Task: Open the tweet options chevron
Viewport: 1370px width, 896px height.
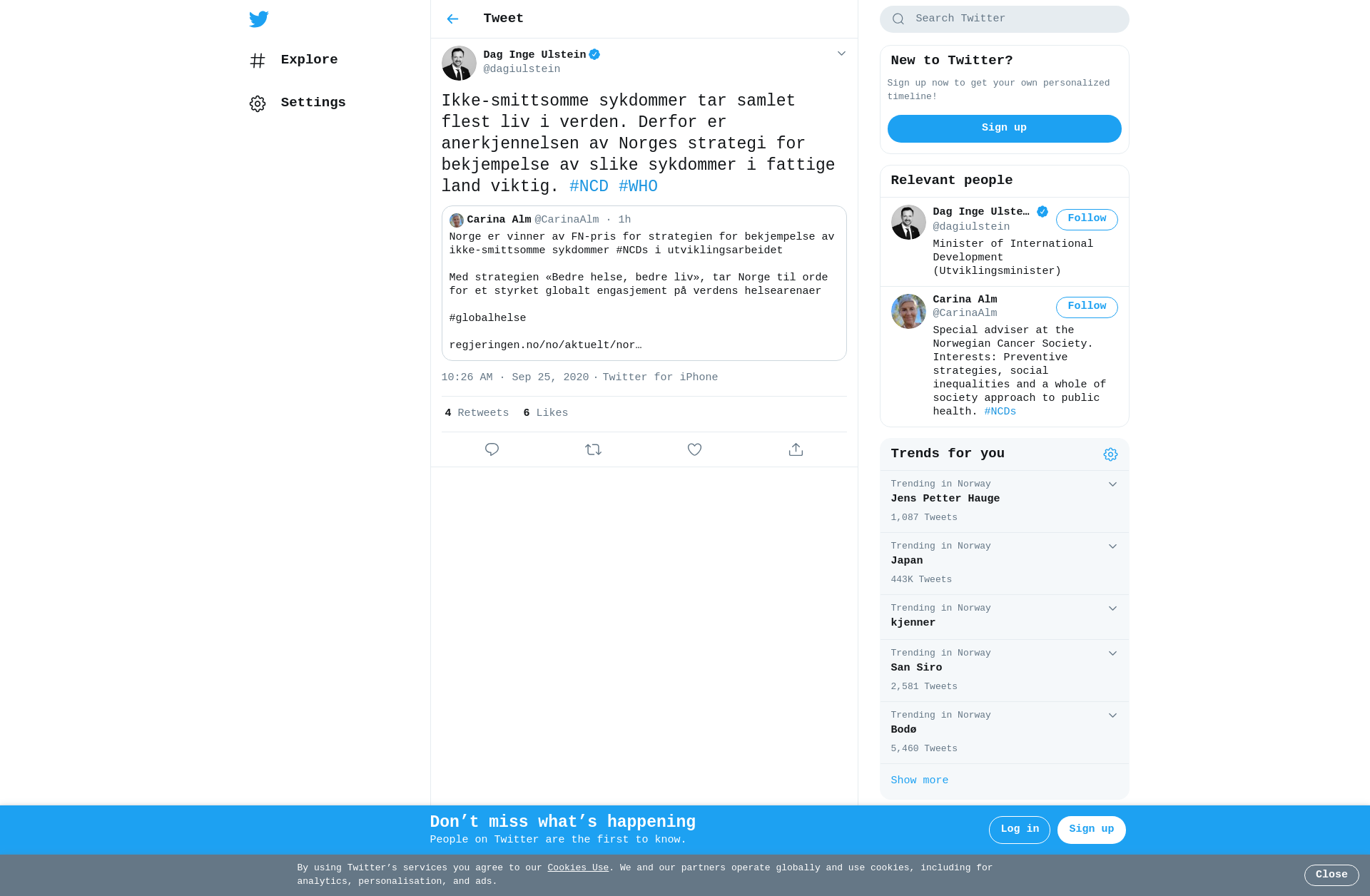Action: (x=841, y=54)
